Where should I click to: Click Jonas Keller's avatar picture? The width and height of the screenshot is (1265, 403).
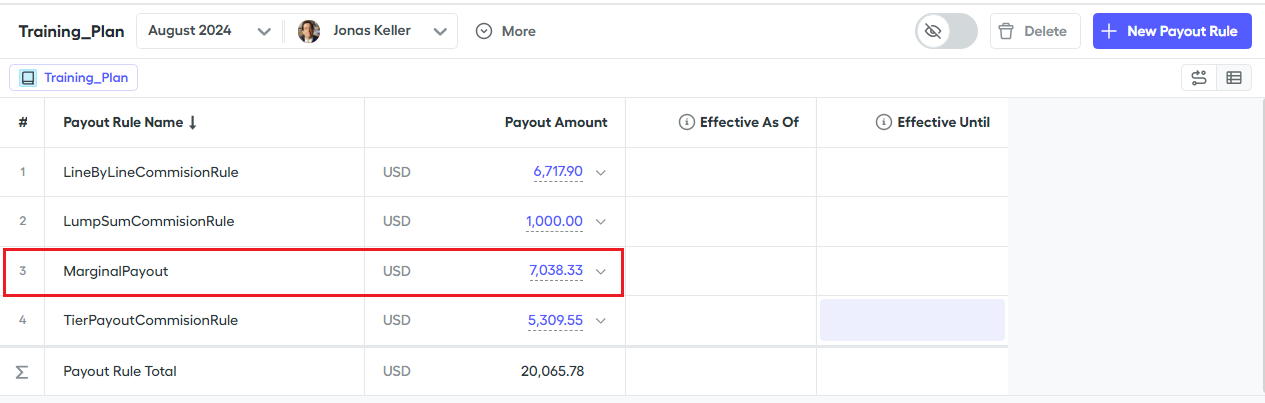309,31
